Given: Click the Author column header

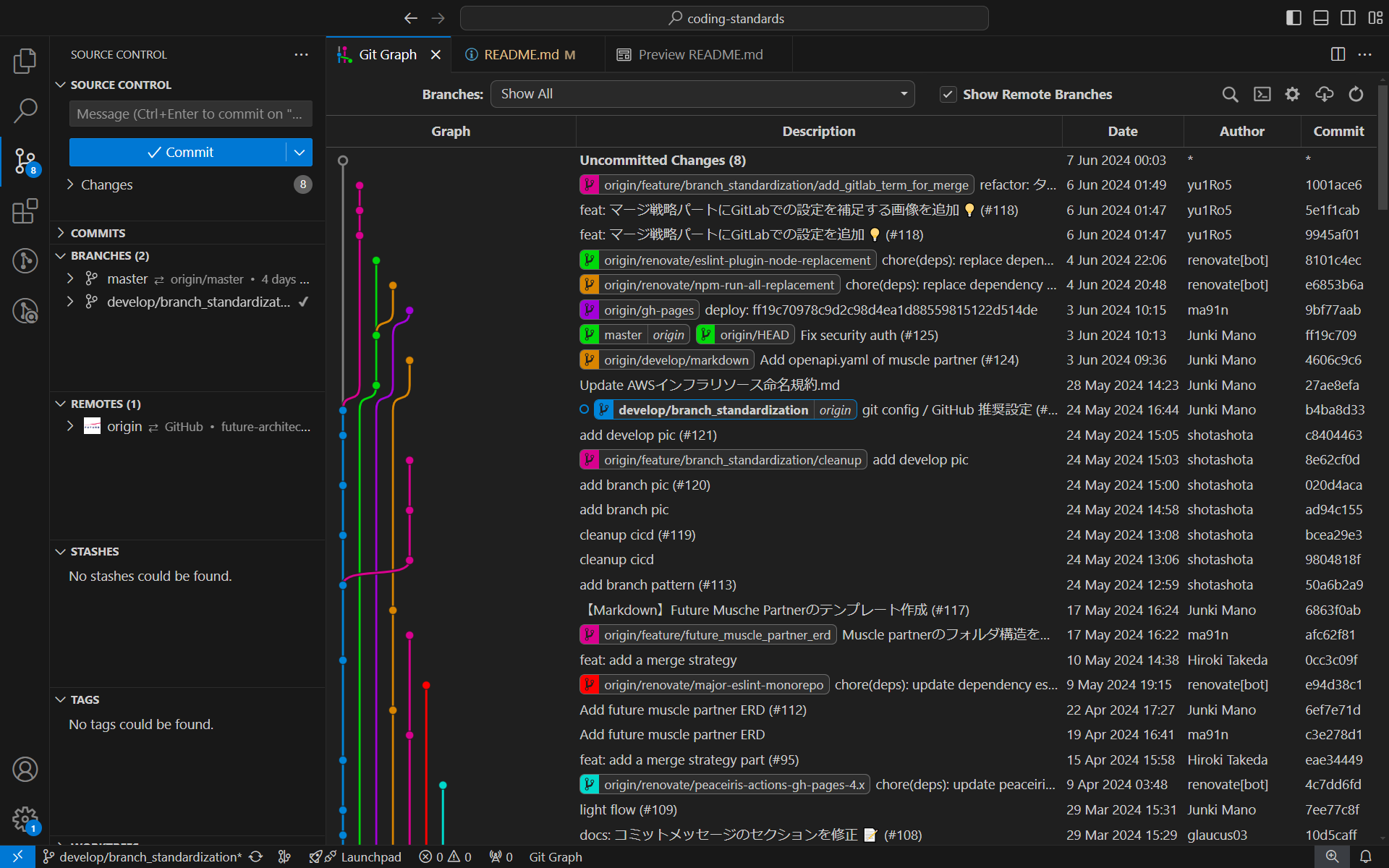Looking at the screenshot, I should tap(1242, 131).
